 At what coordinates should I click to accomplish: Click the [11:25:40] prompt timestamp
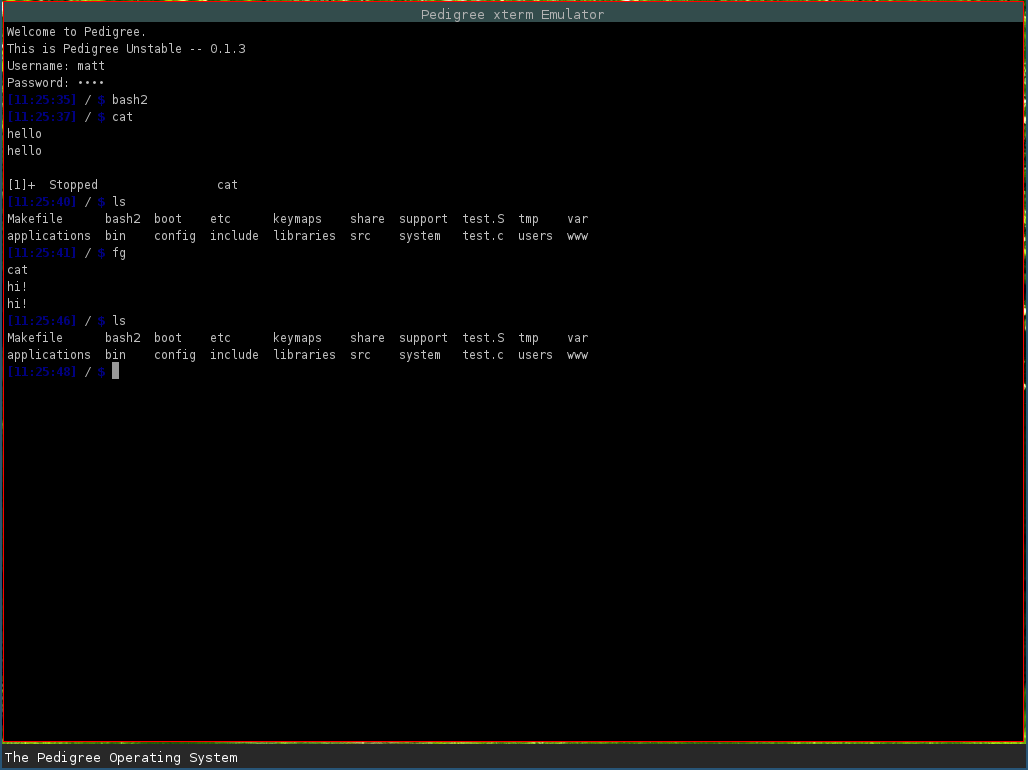coord(42,202)
